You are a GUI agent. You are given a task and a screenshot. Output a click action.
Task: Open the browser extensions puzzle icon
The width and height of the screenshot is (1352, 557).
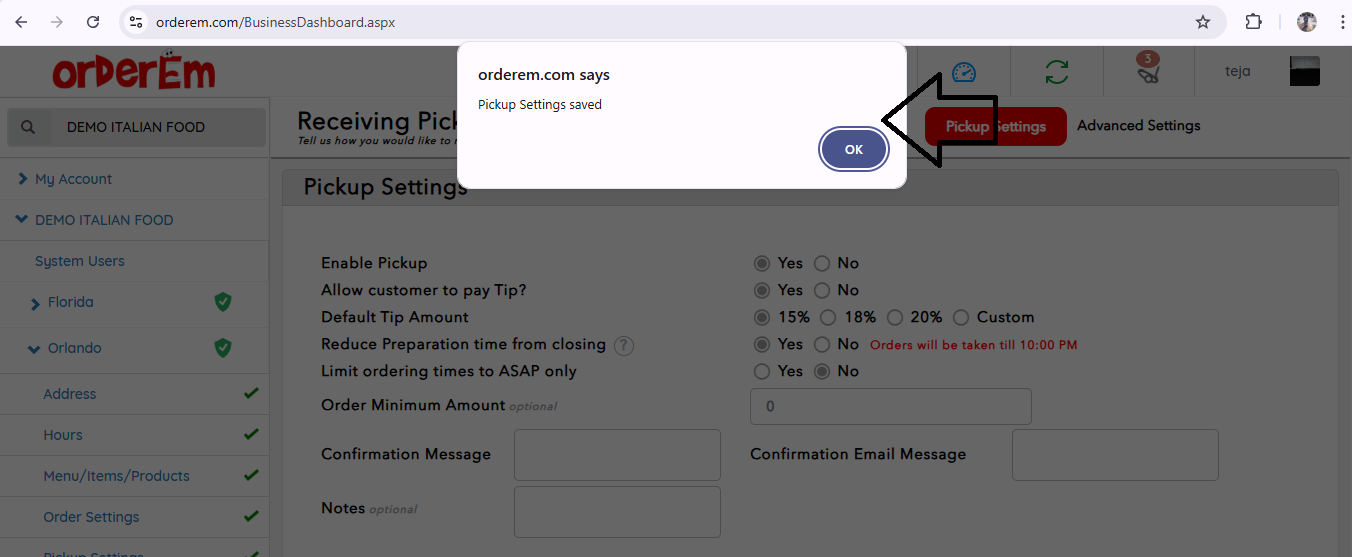pos(1254,22)
